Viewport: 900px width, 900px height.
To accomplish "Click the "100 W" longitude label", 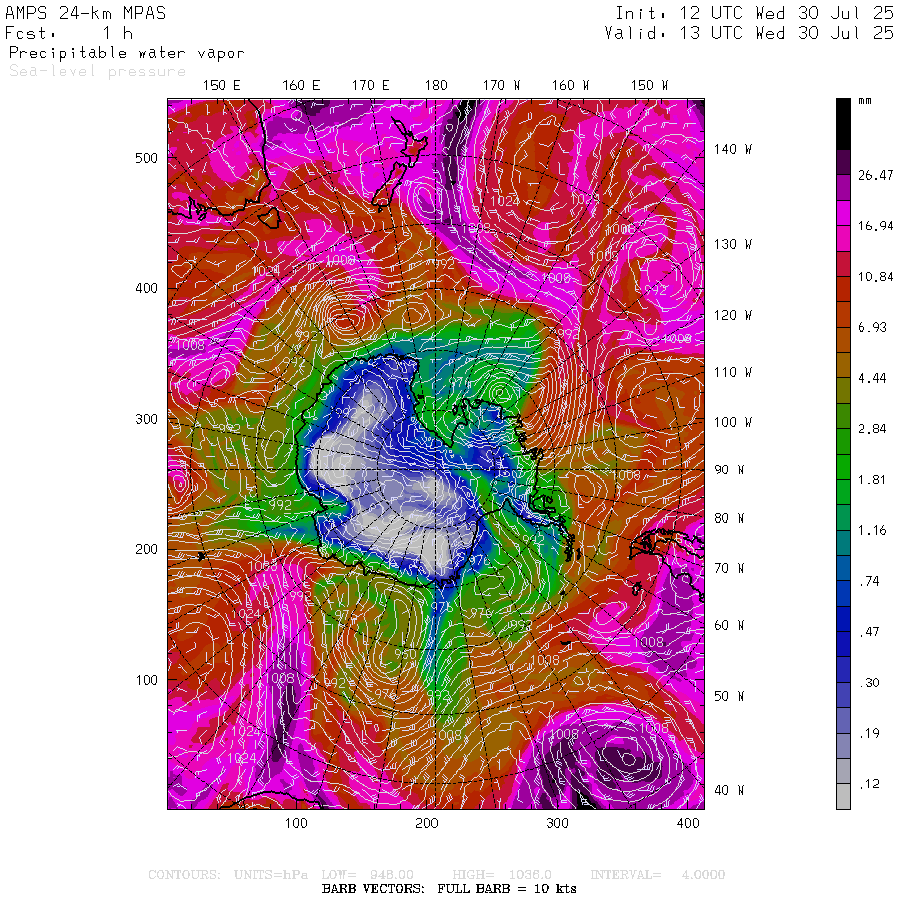I will click(x=732, y=422).
